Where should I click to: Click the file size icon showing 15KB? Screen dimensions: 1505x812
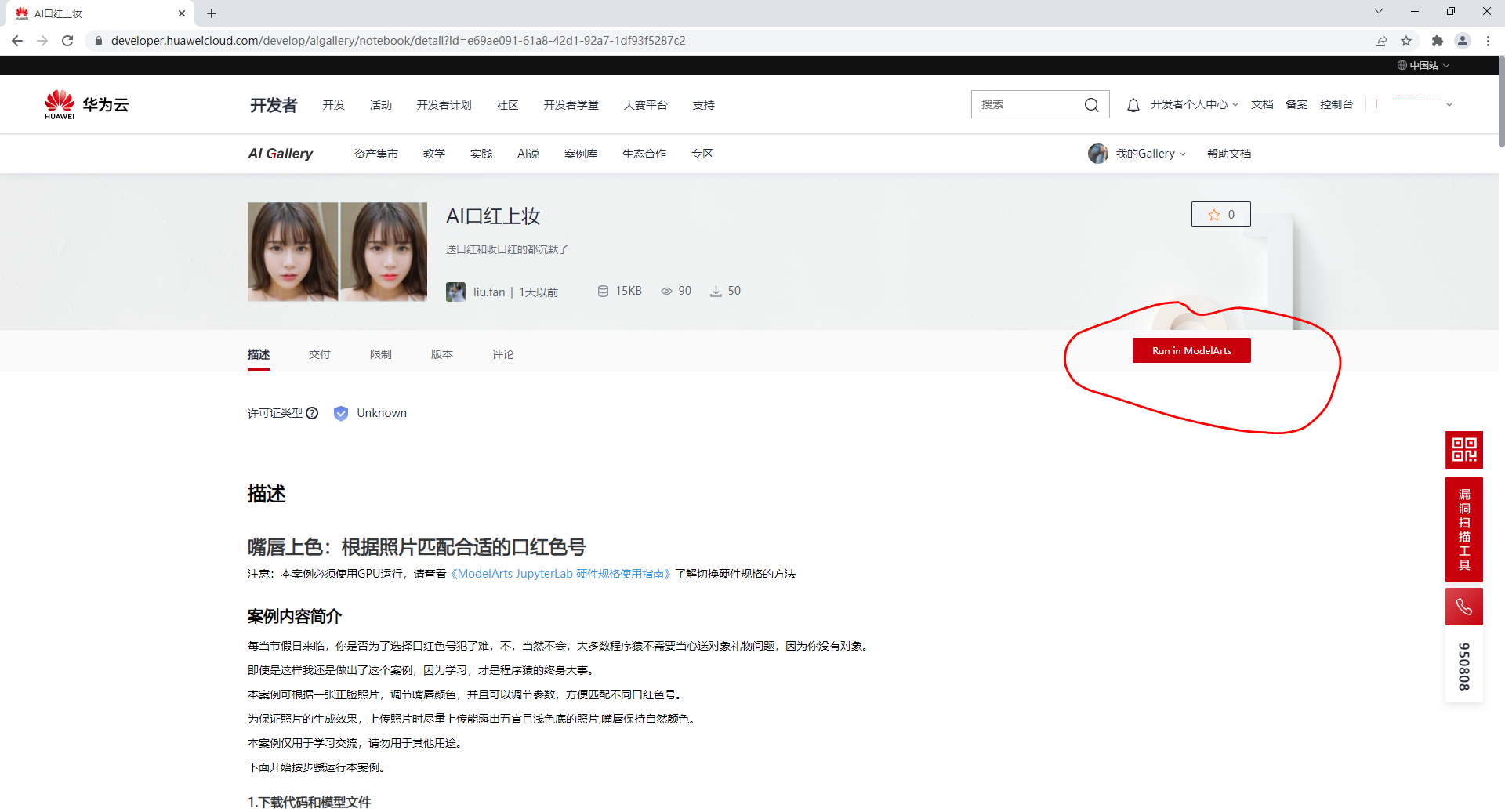(603, 290)
